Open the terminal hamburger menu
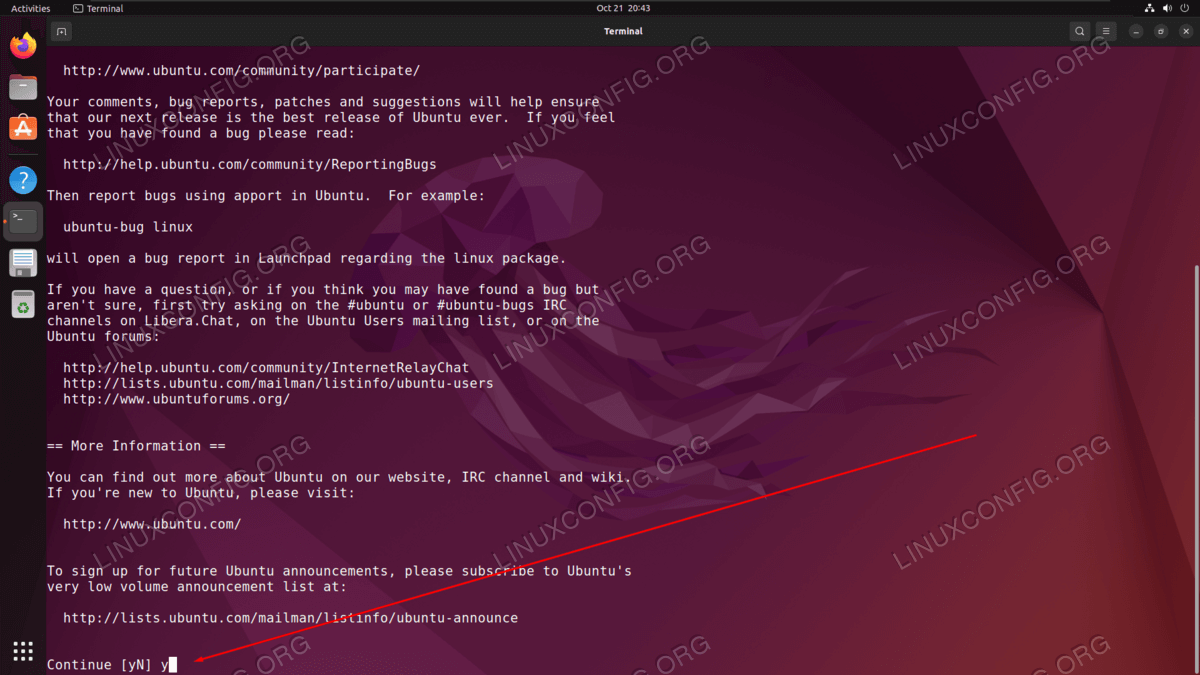The width and height of the screenshot is (1200, 675). point(1105,32)
